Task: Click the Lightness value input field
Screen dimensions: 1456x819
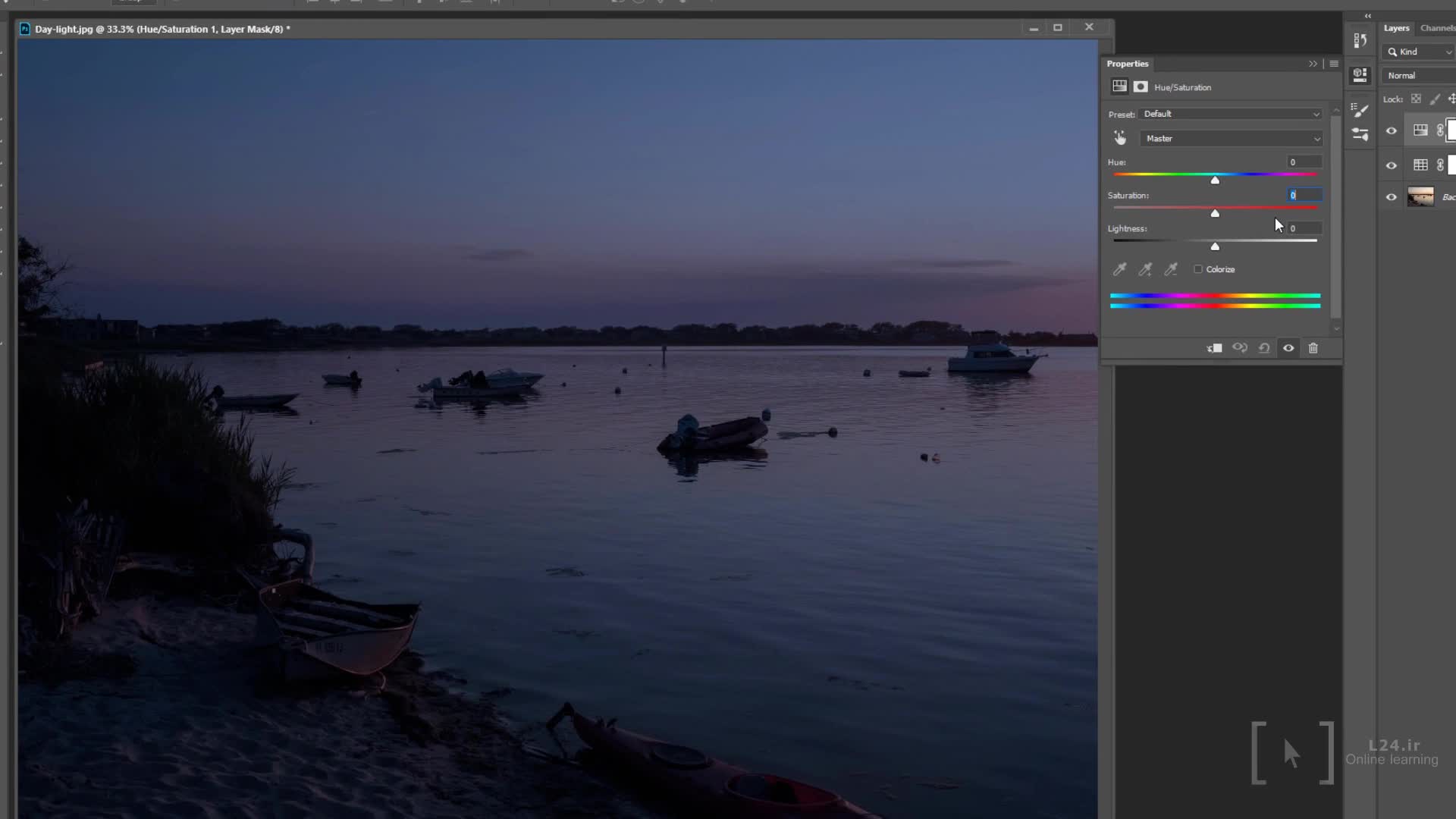Action: pyautogui.click(x=1304, y=228)
